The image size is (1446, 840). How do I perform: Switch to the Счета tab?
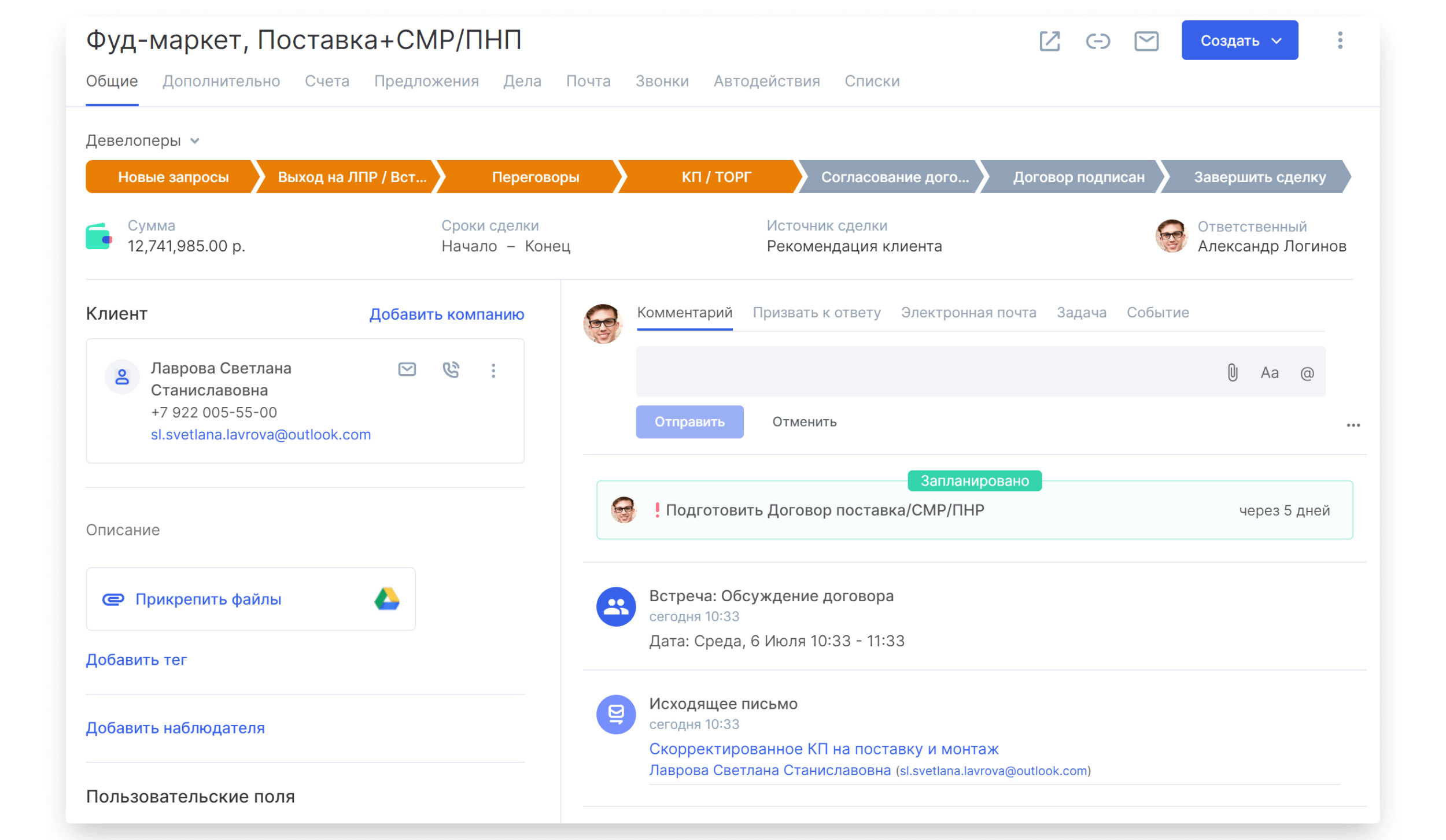[327, 82]
